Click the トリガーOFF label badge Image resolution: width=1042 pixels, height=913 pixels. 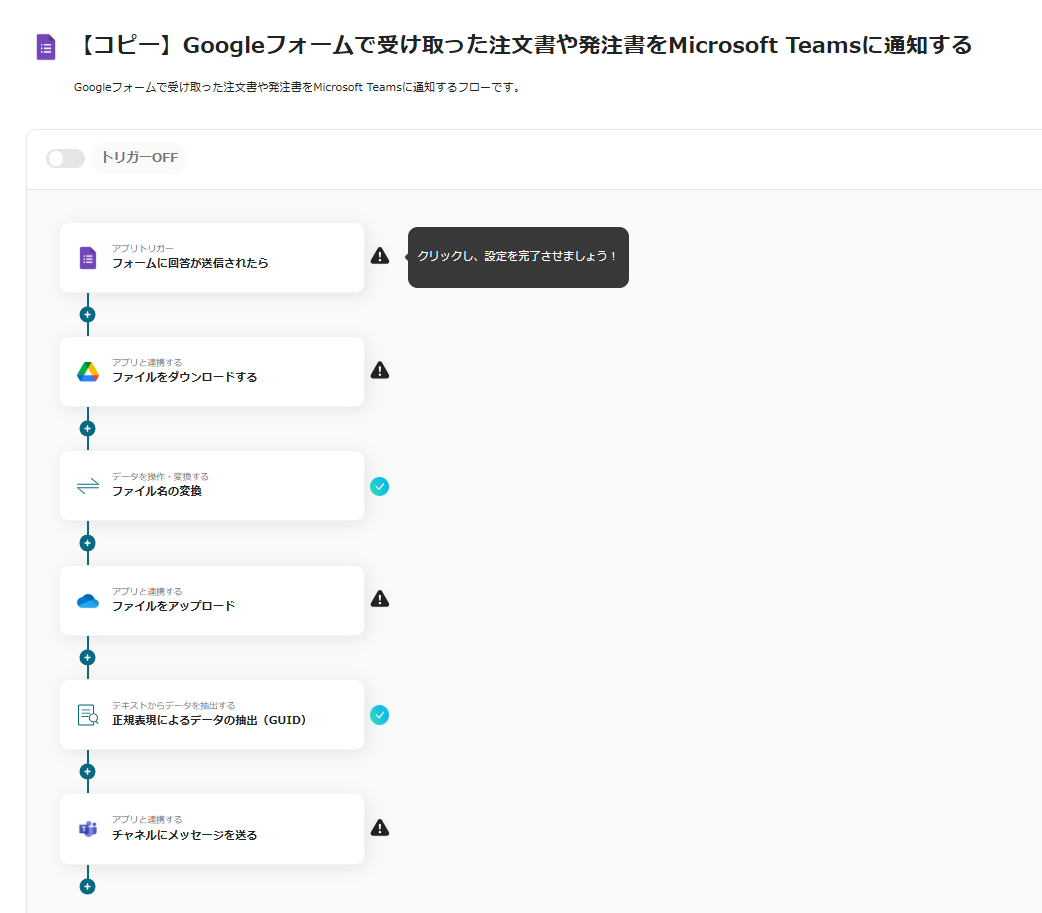point(139,158)
